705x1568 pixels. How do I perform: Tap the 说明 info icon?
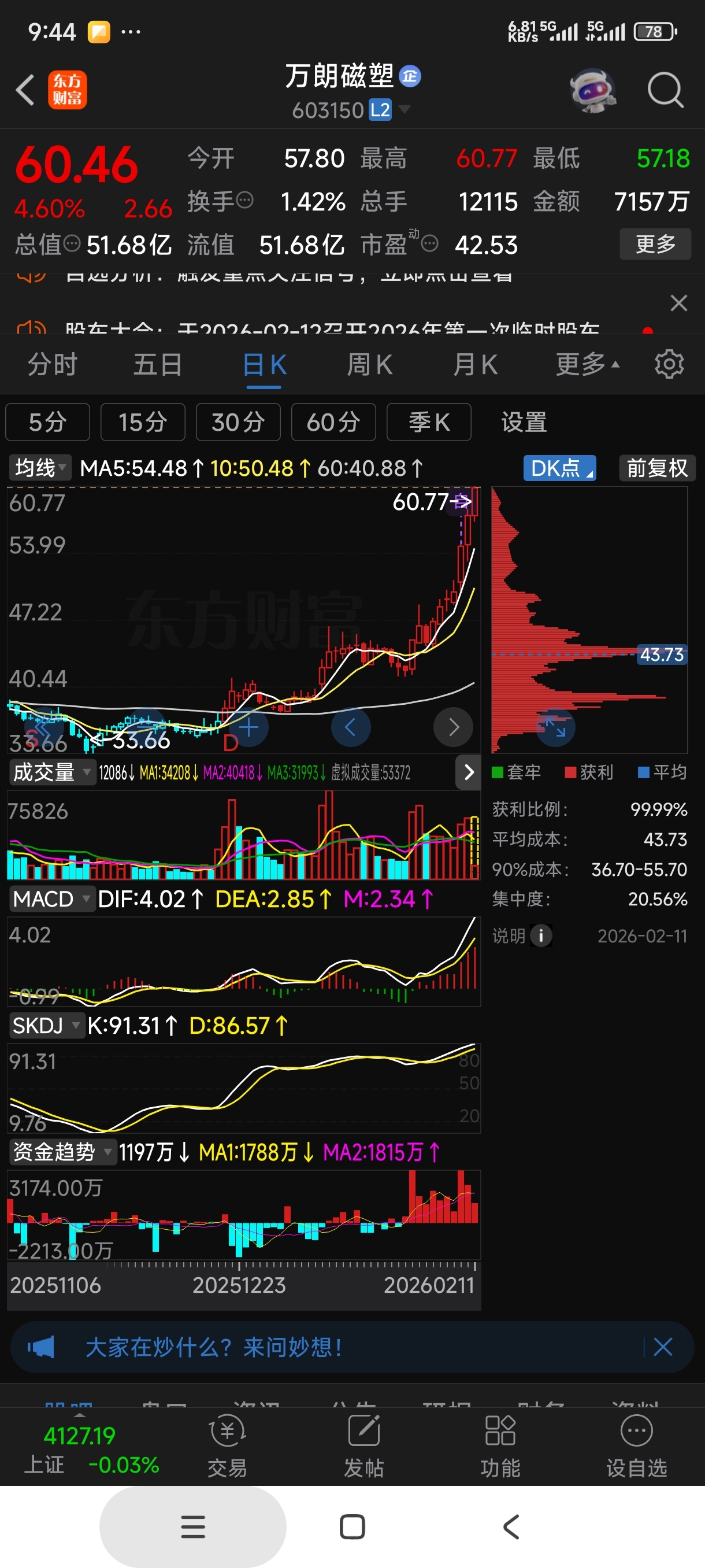click(x=541, y=935)
